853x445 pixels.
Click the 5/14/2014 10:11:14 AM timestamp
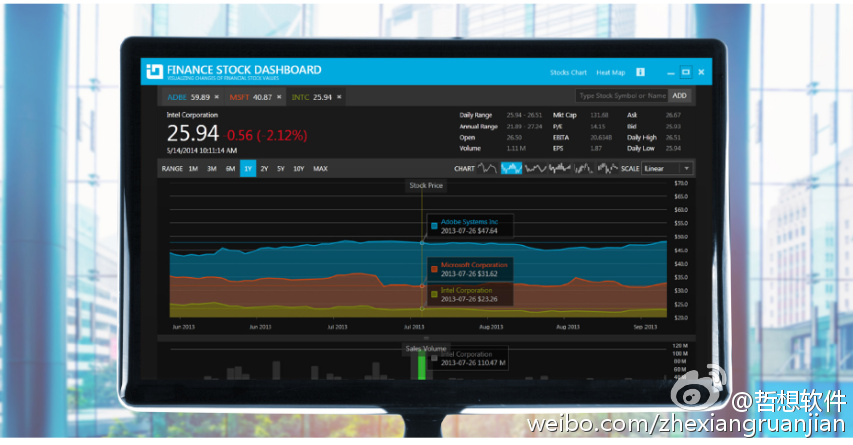(x=202, y=151)
